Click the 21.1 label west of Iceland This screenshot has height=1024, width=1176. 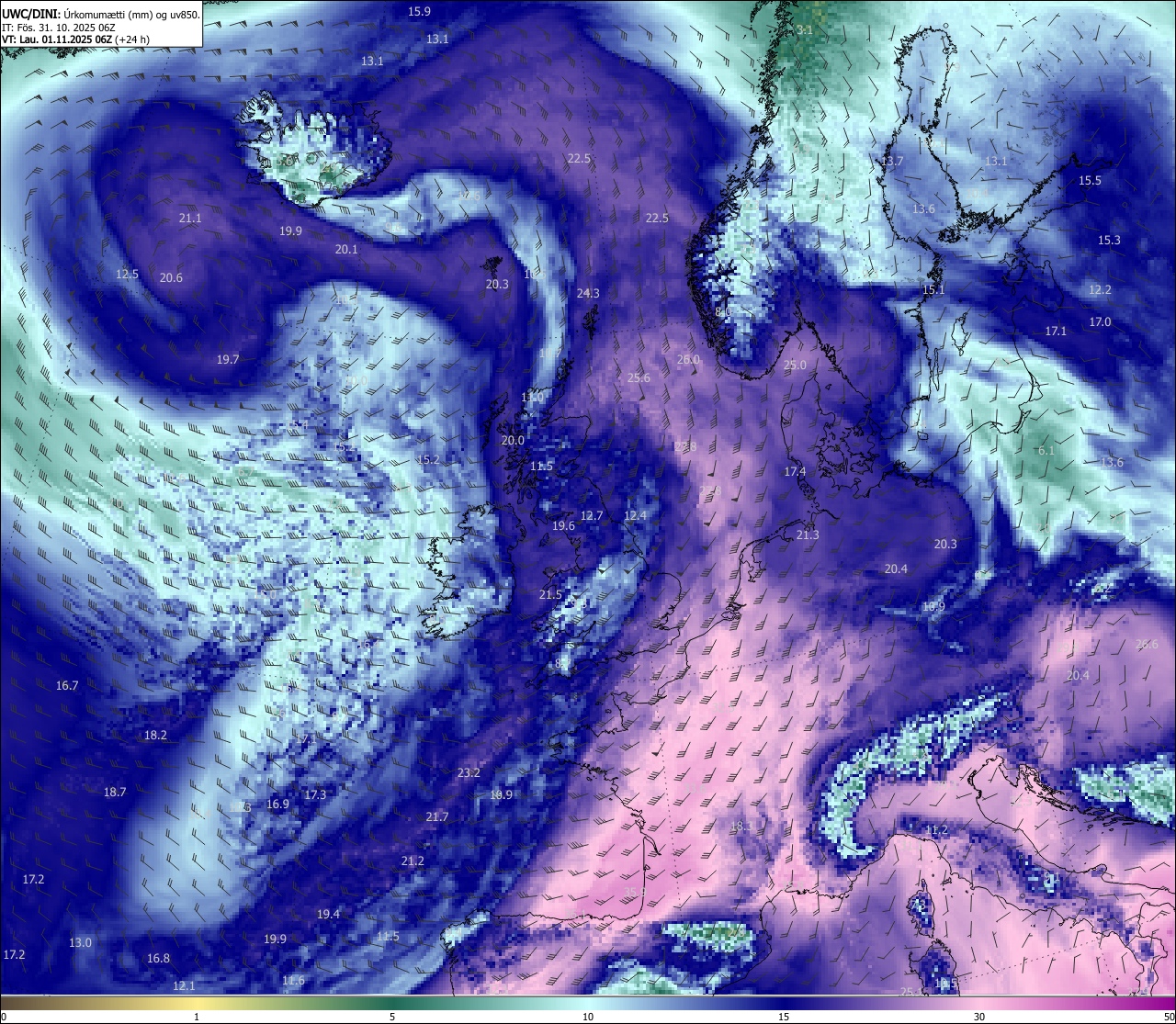190,219
